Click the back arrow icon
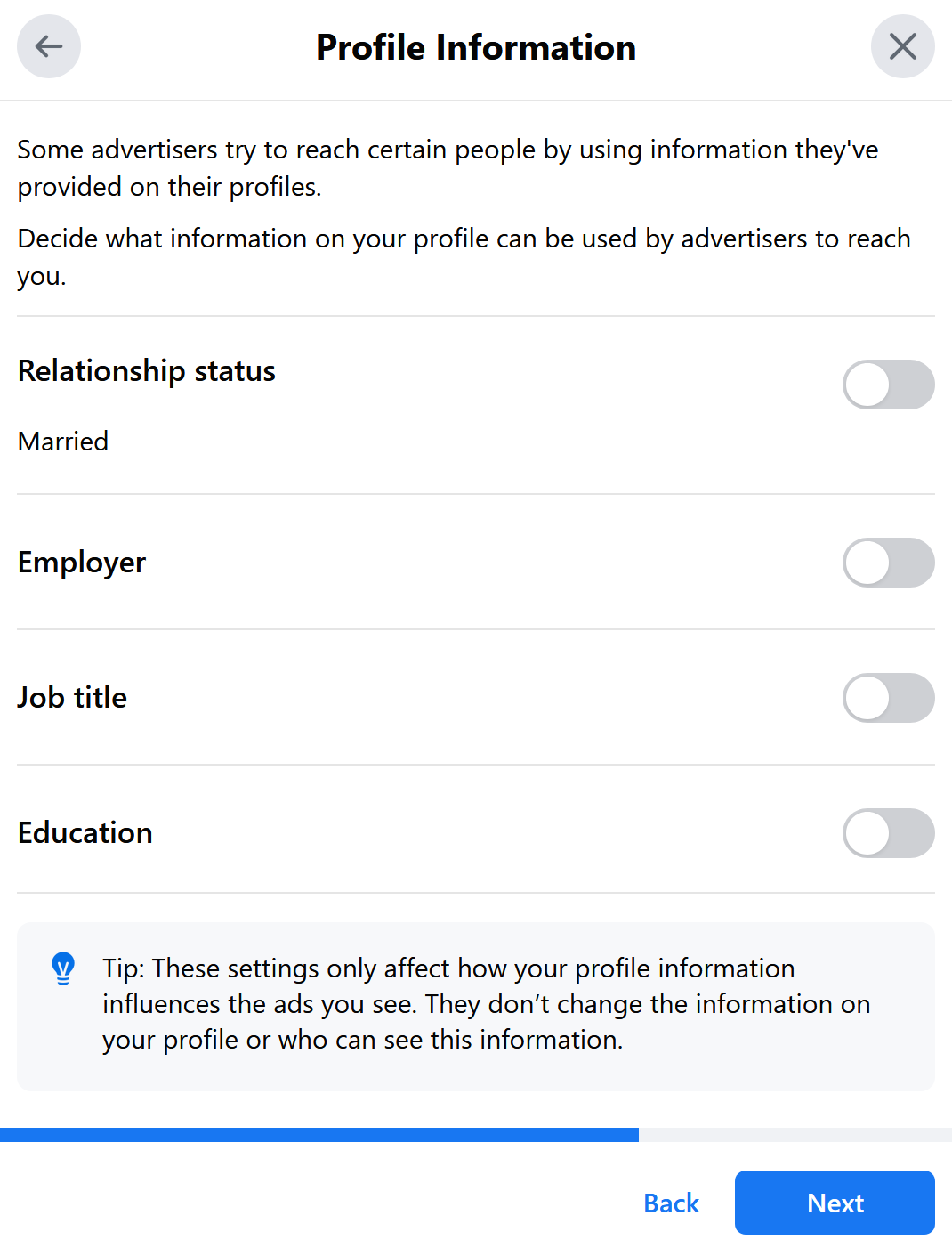Image resolution: width=952 pixels, height=1248 pixels. click(49, 46)
